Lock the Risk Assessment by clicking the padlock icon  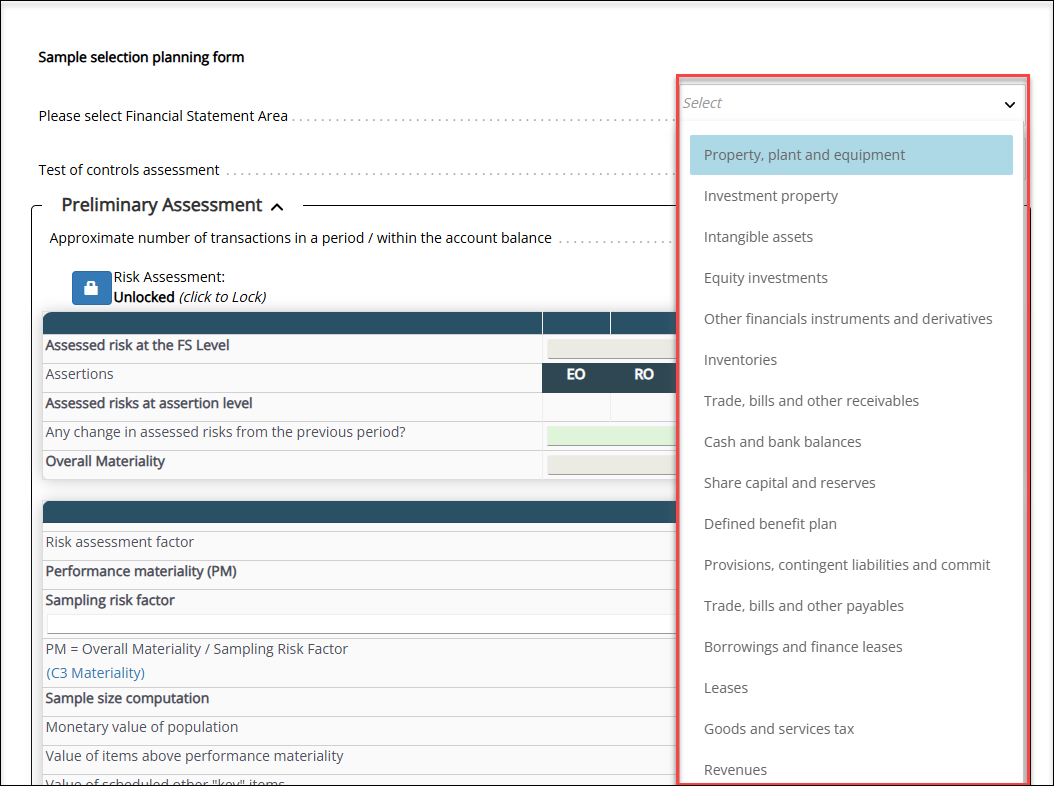(x=90, y=287)
